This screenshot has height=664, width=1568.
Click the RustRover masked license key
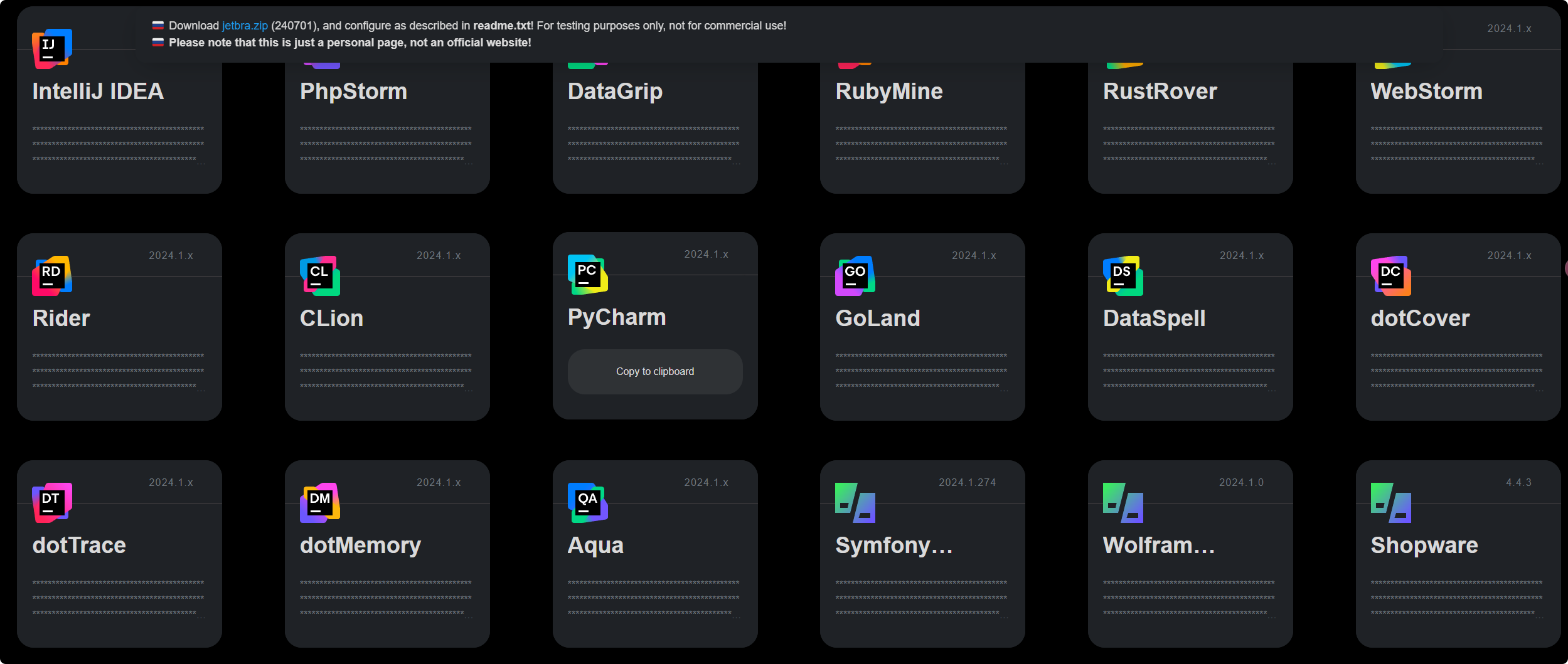point(1190,144)
